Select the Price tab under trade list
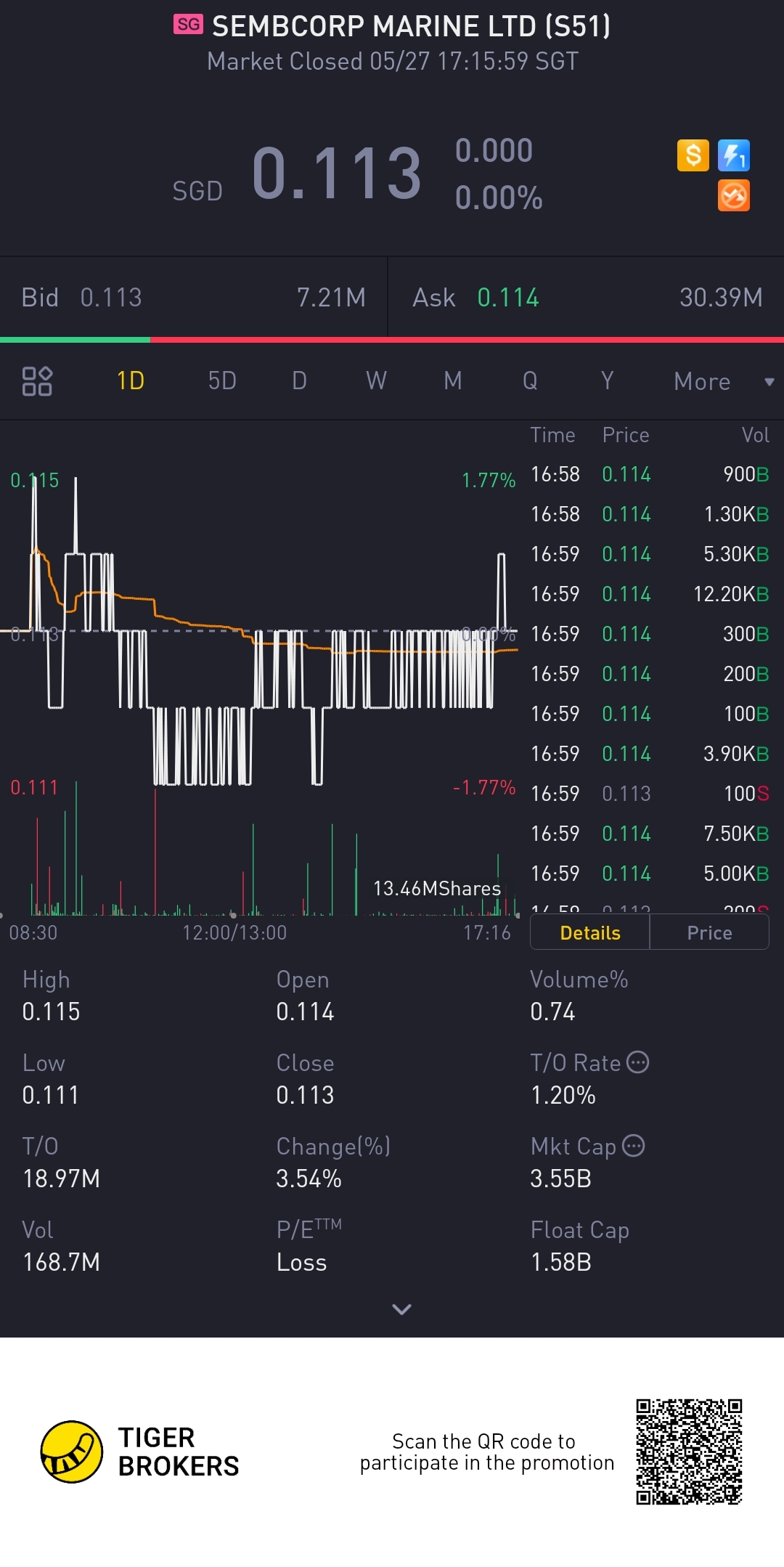Image resolution: width=784 pixels, height=1567 pixels. [709, 932]
